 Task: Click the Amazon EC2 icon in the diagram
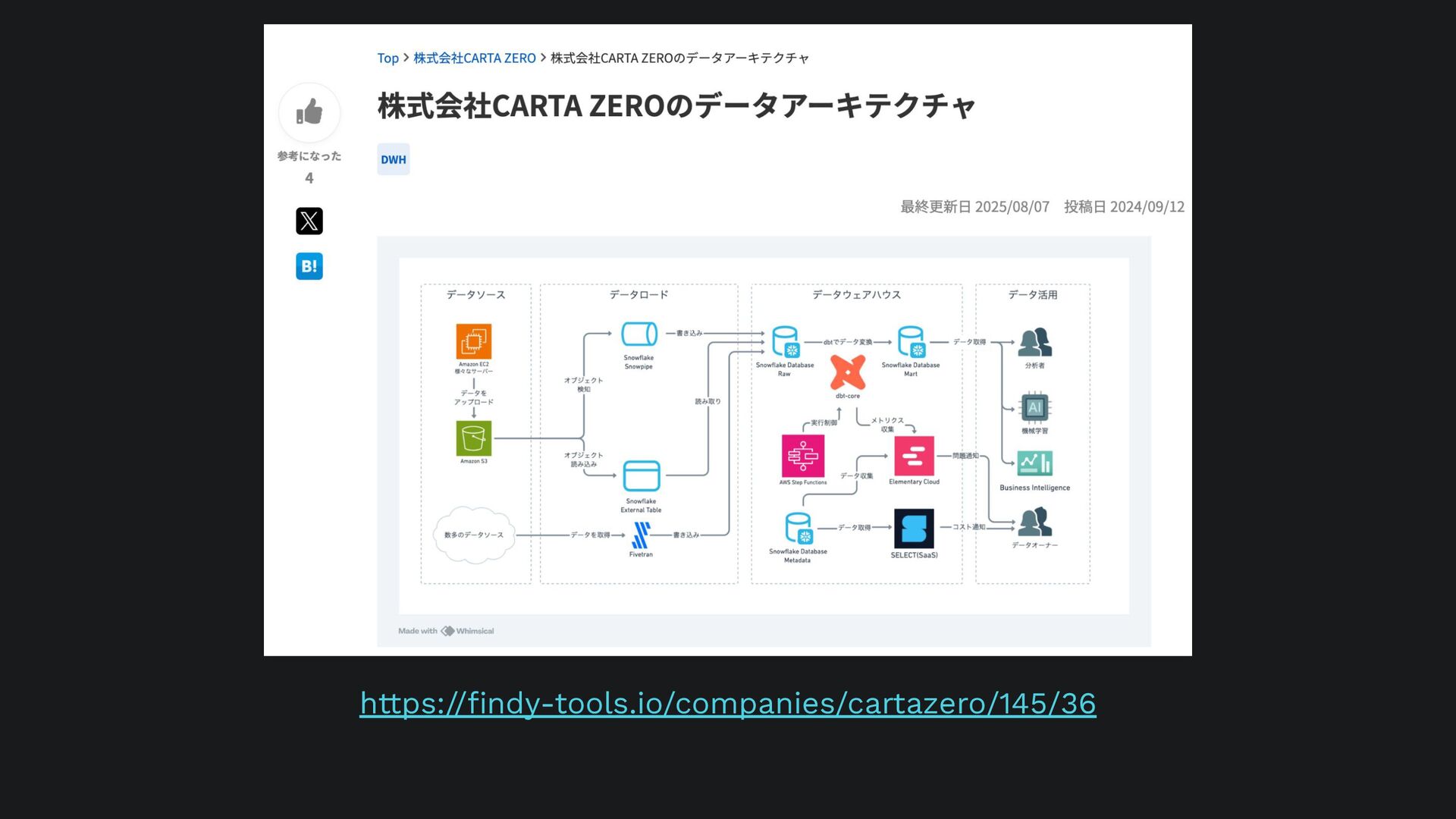pyautogui.click(x=473, y=340)
